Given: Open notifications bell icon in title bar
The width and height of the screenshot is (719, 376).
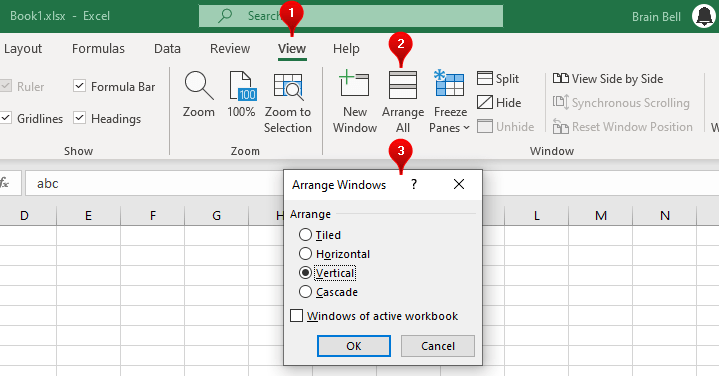Looking at the screenshot, I should 704,16.
